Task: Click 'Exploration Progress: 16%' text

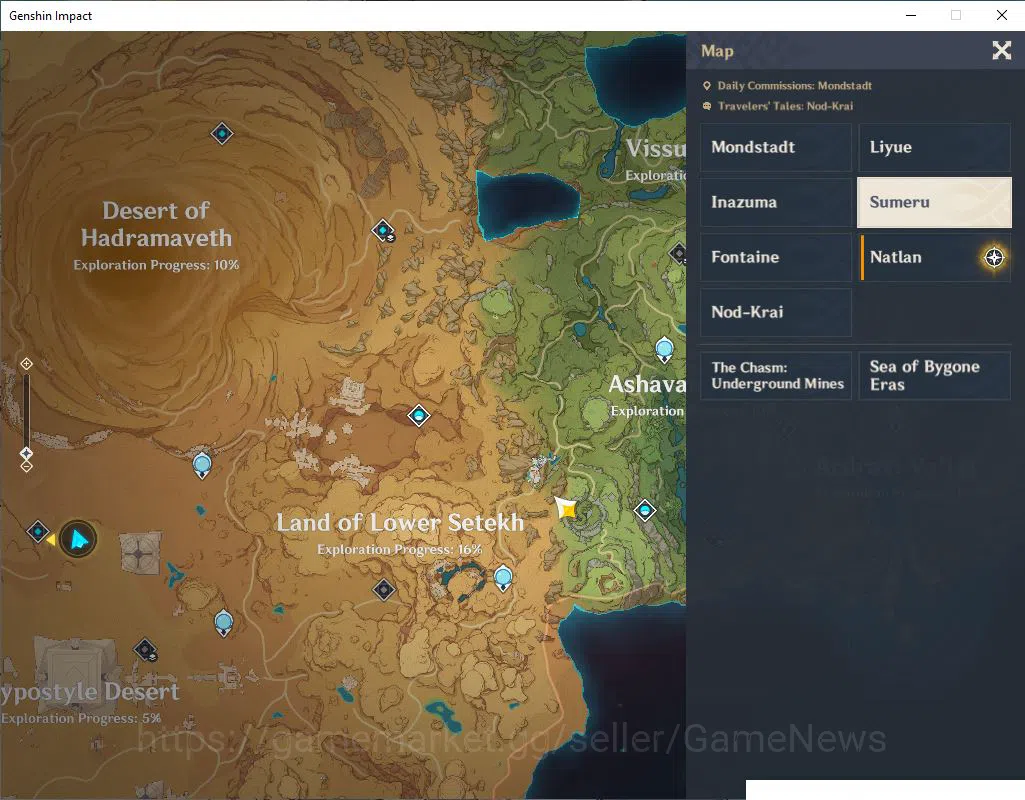Action: [x=399, y=550]
